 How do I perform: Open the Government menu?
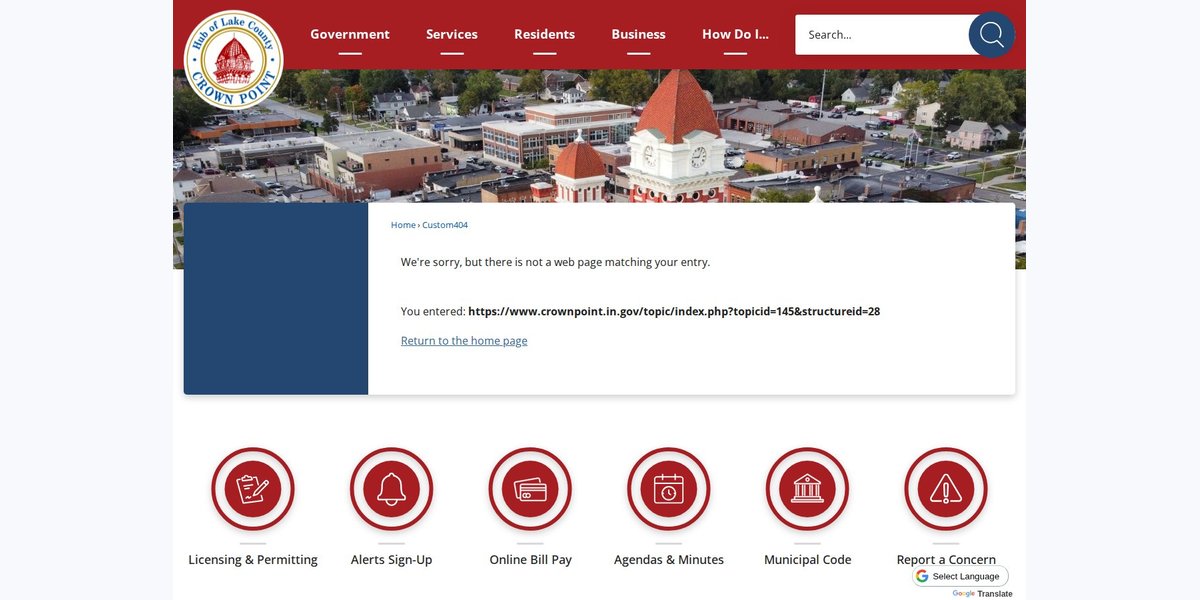click(x=350, y=34)
